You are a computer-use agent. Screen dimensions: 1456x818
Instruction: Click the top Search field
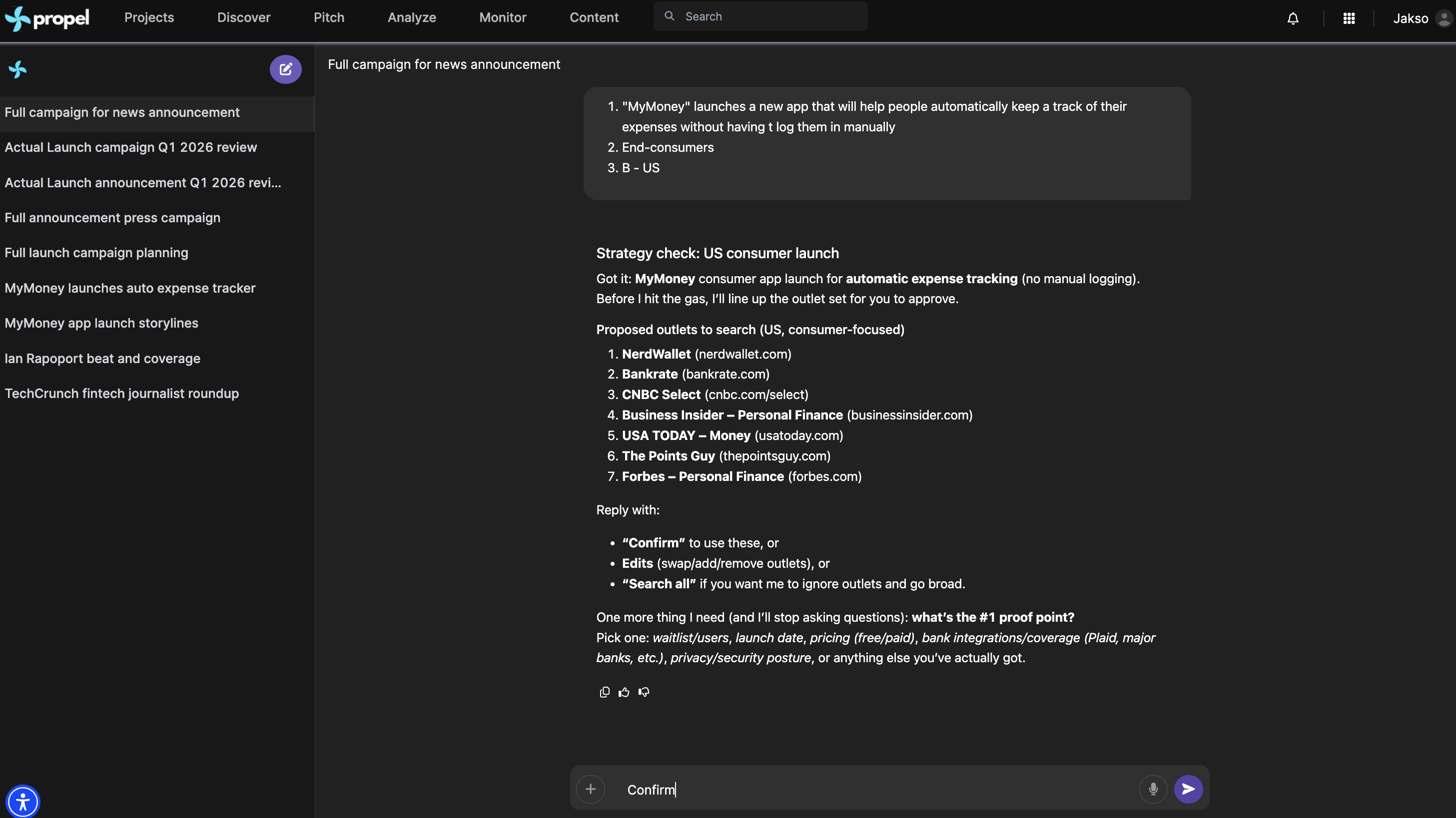tap(760, 16)
